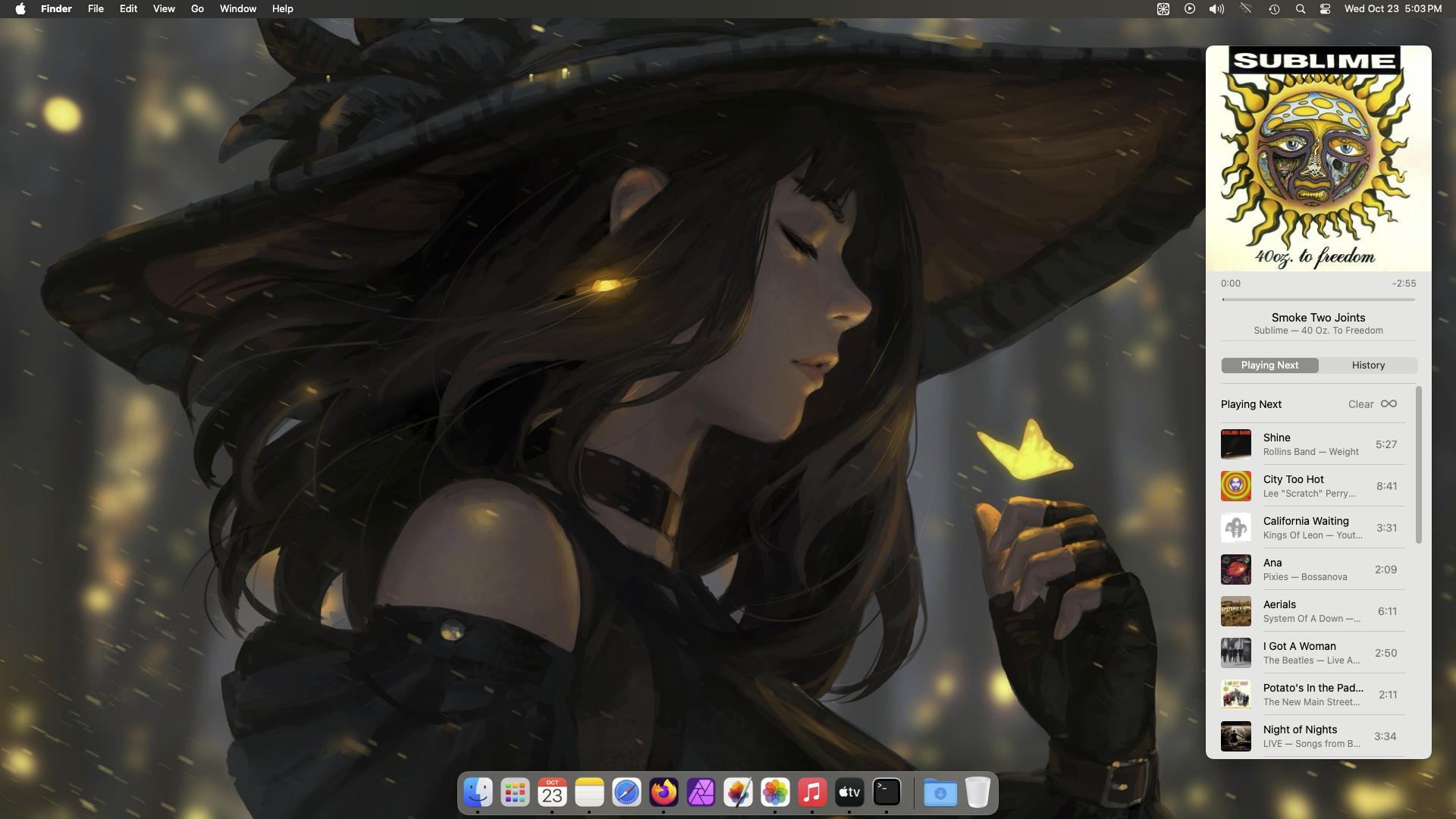Open Time Machine menu bar icon

pyautogui.click(x=1274, y=9)
